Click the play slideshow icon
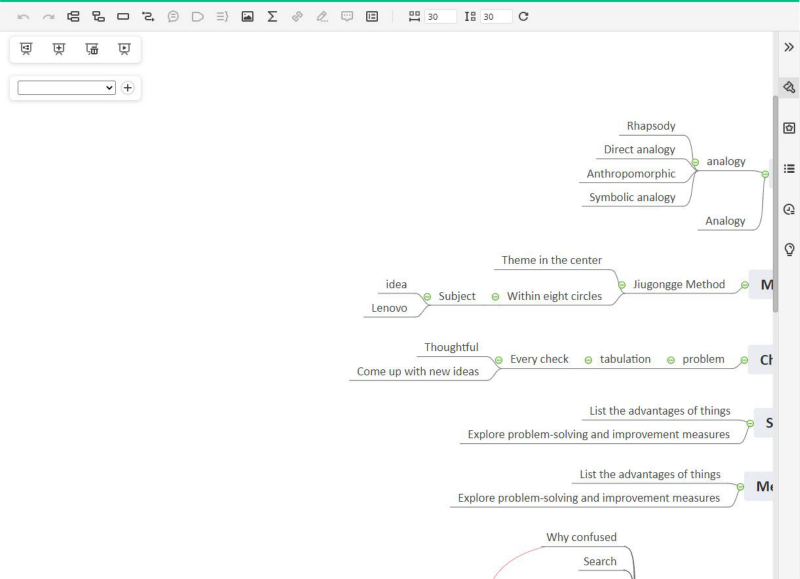Image resolution: width=800 pixels, height=579 pixels. 124,49
